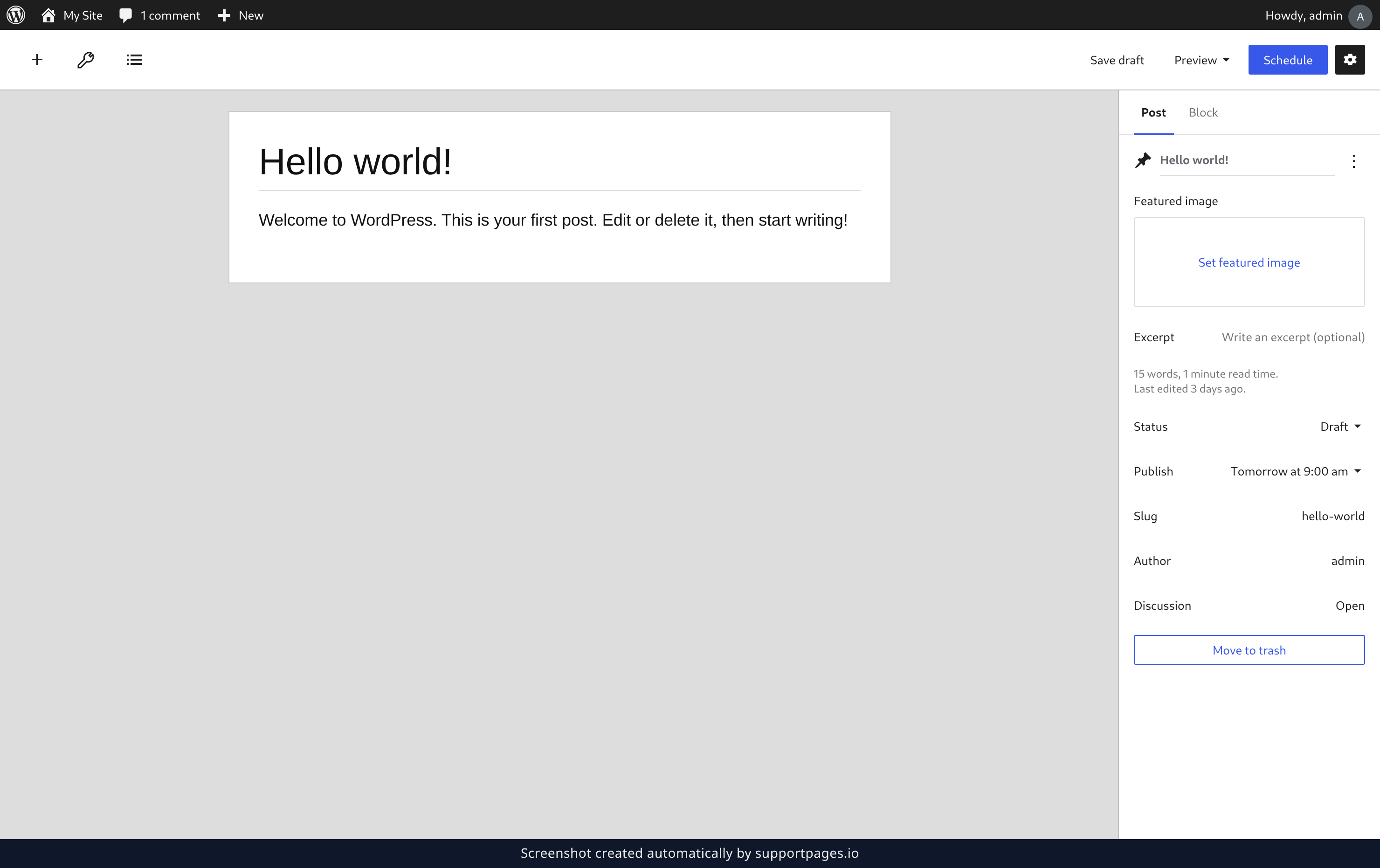Expand the Preview dropdown
This screenshot has height=868, width=1380.
[1201, 60]
